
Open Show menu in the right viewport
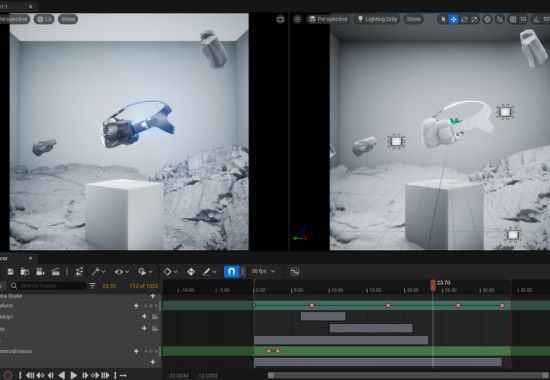414,19
